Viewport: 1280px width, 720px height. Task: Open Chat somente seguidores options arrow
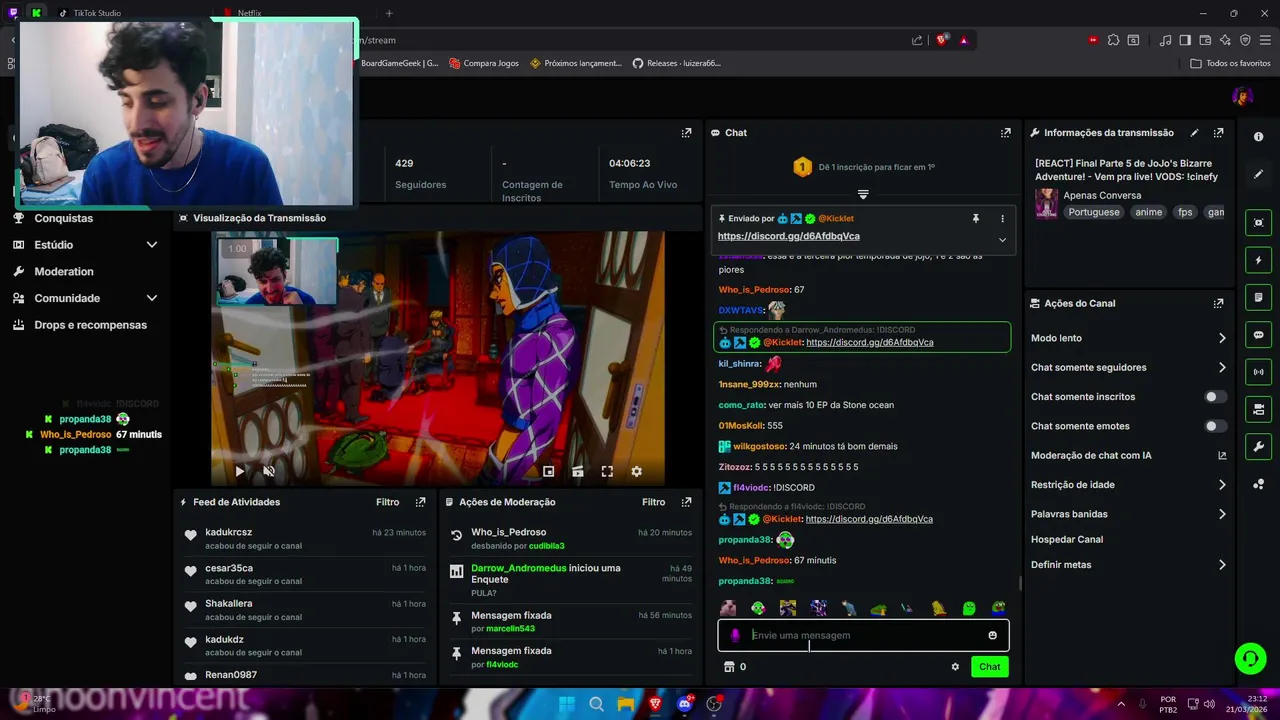[x=1222, y=367]
